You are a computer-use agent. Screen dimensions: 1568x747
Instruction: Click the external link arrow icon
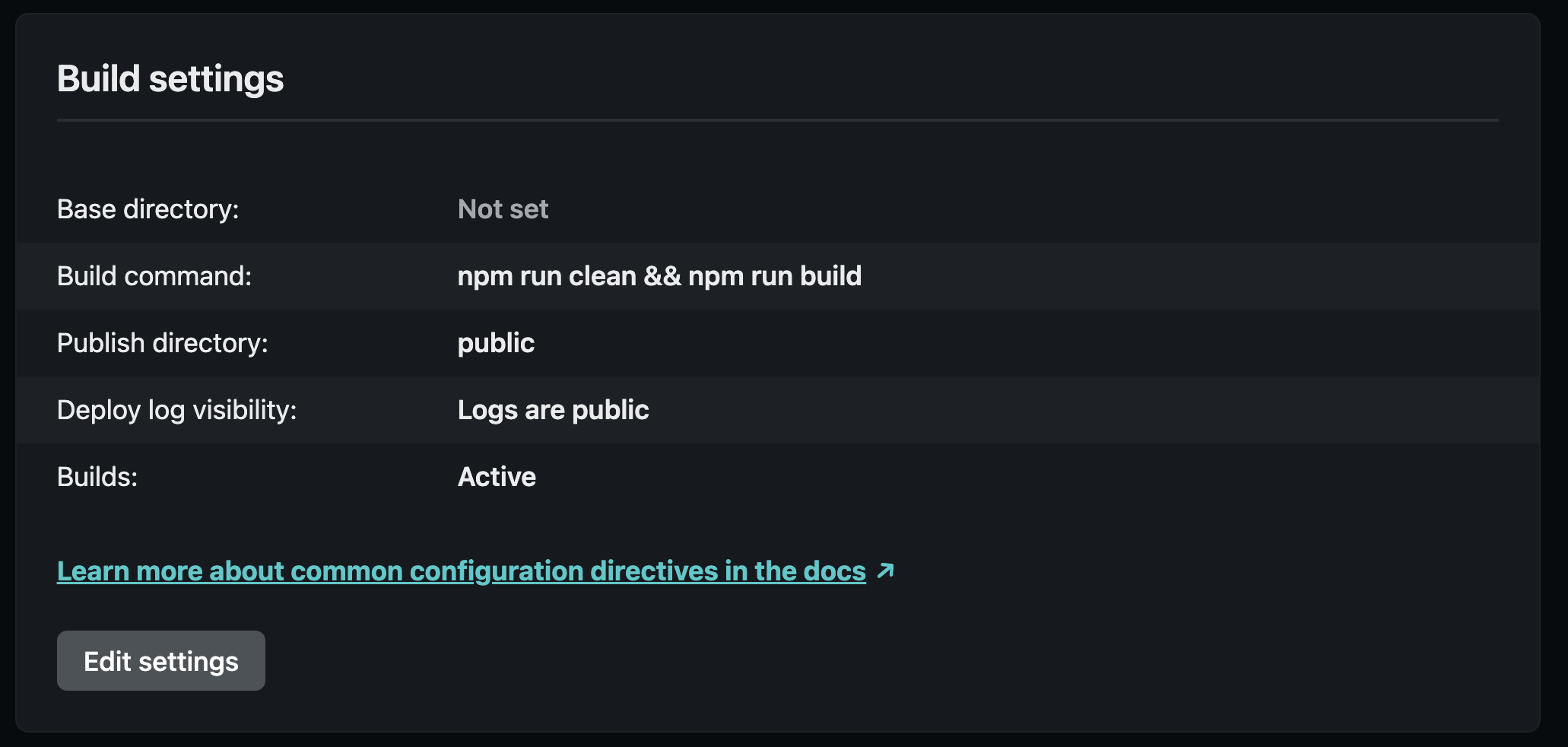pyautogui.click(x=884, y=571)
